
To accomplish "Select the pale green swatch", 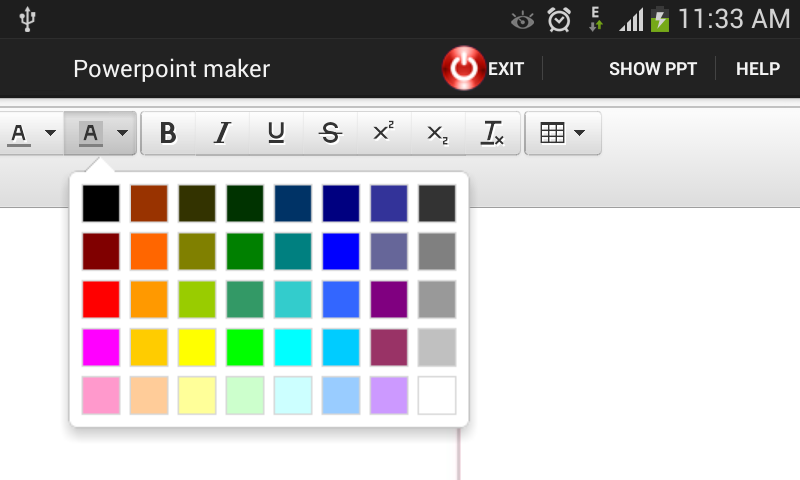I will click(x=245, y=395).
